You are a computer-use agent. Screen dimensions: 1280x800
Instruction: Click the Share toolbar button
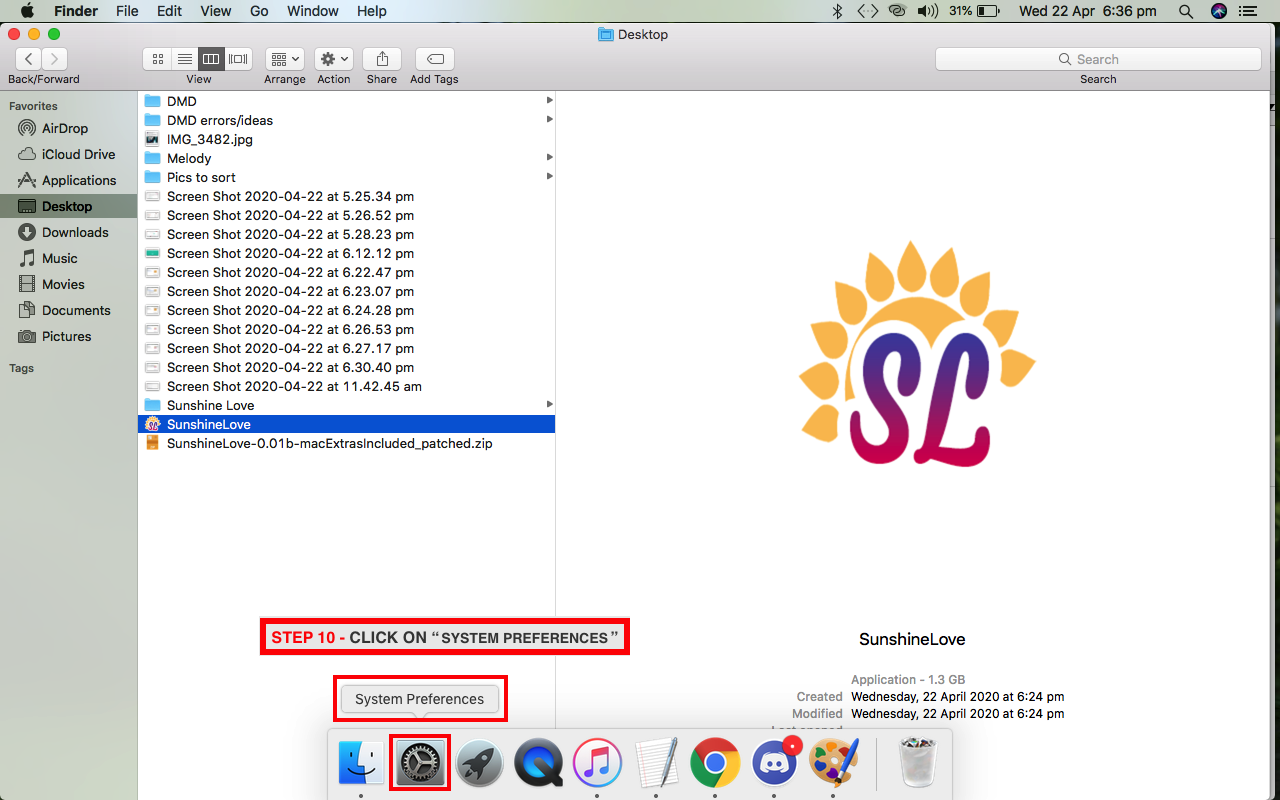382,59
